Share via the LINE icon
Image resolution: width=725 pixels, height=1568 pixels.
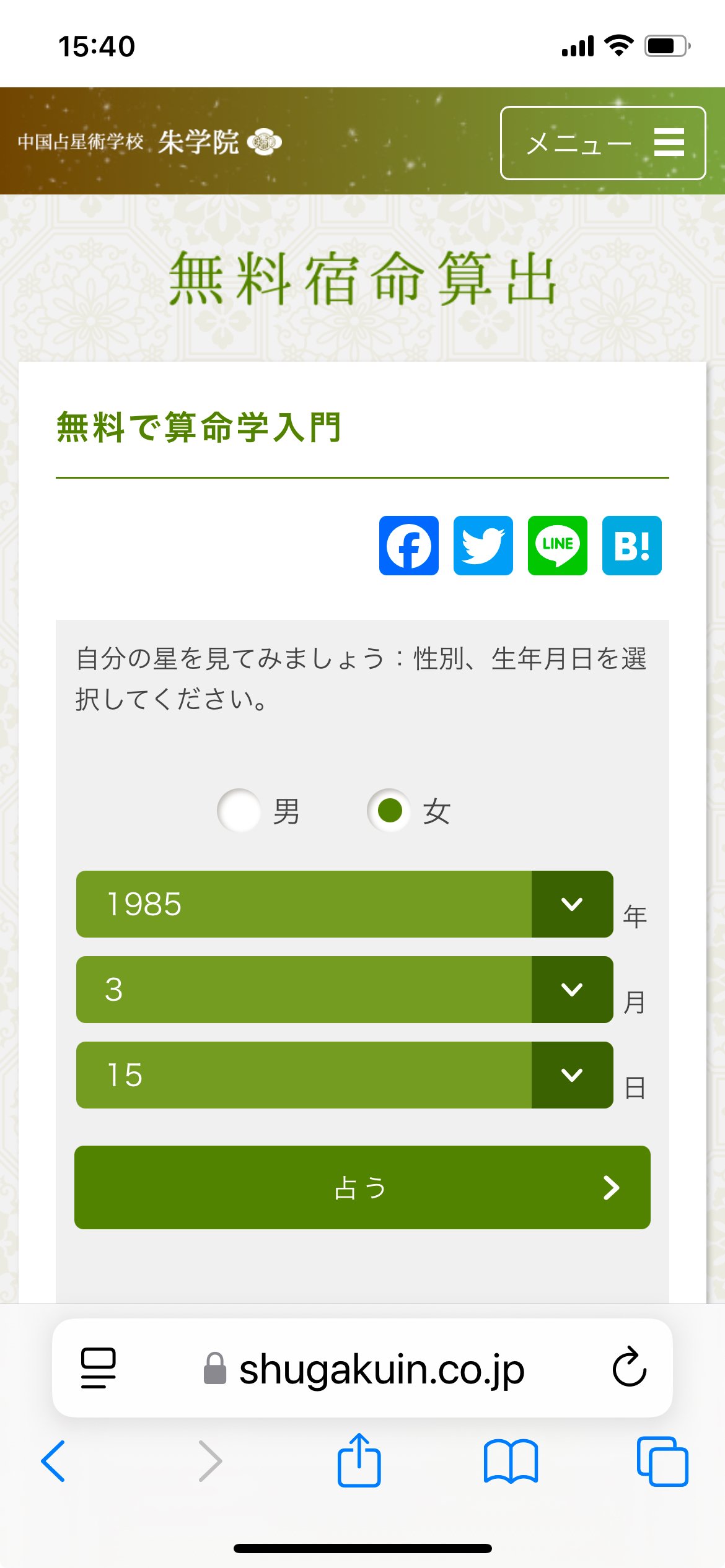point(558,546)
